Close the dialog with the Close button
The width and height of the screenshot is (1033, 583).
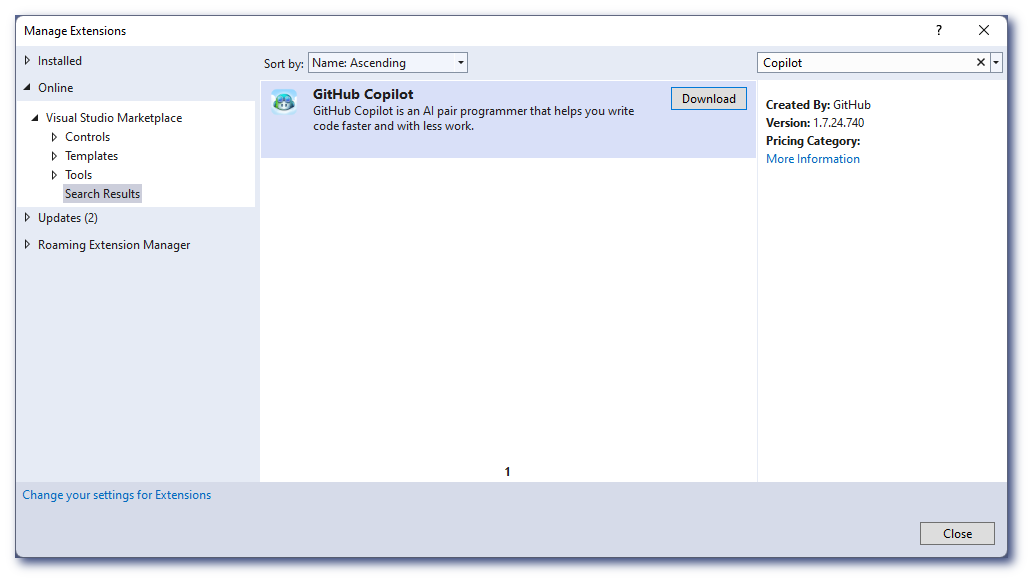[957, 534]
